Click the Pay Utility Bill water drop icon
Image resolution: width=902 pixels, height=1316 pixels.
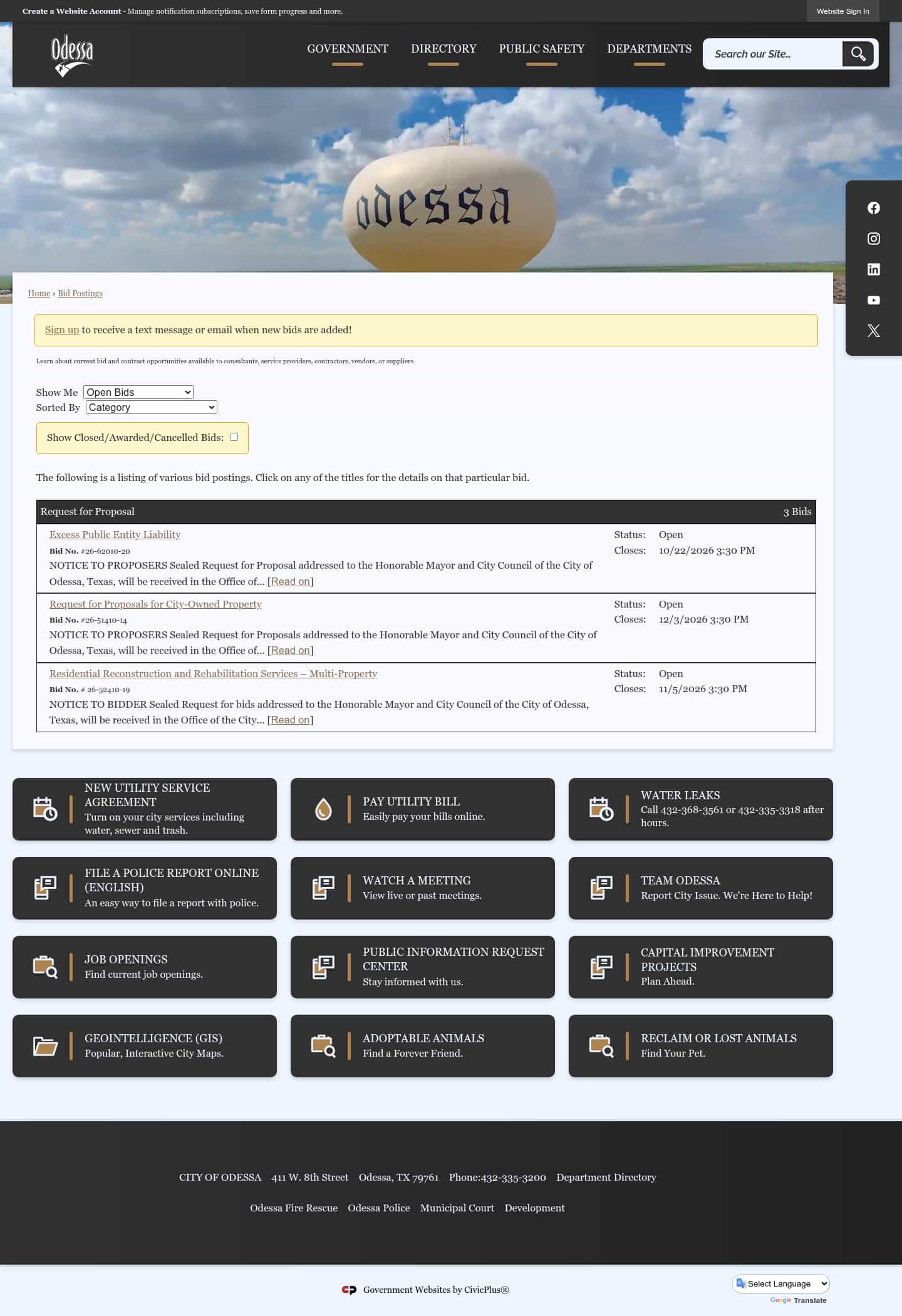[323, 809]
